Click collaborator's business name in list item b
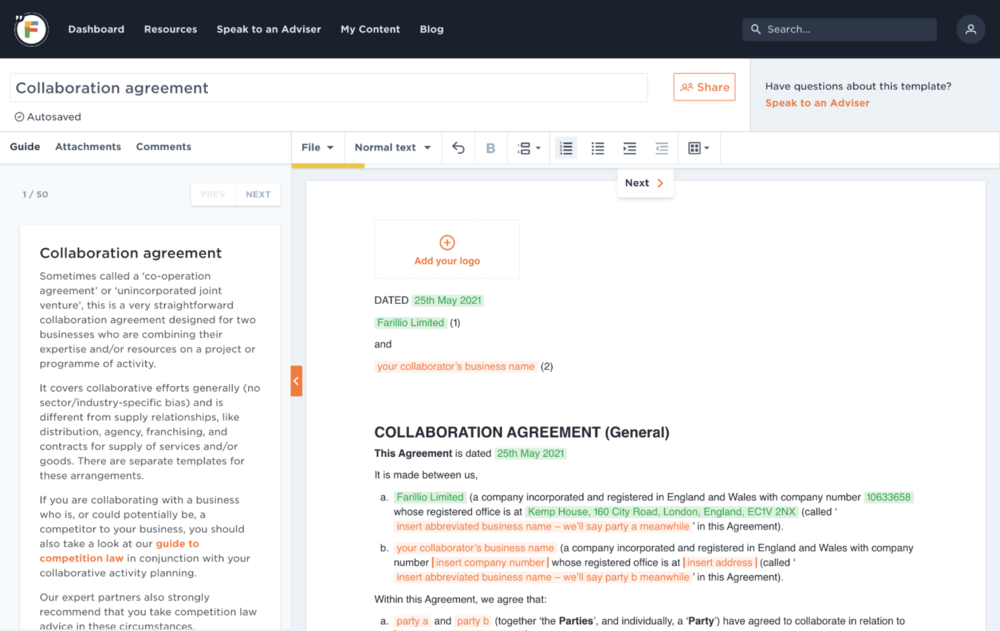 (x=475, y=548)
